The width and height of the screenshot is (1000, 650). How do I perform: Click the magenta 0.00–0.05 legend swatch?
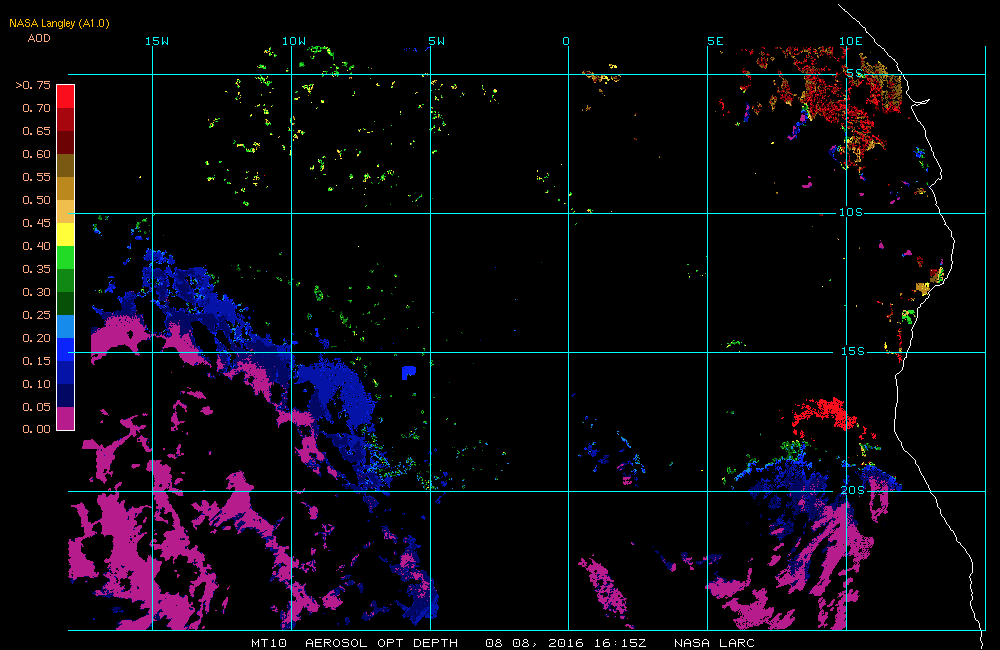[66, 418]
